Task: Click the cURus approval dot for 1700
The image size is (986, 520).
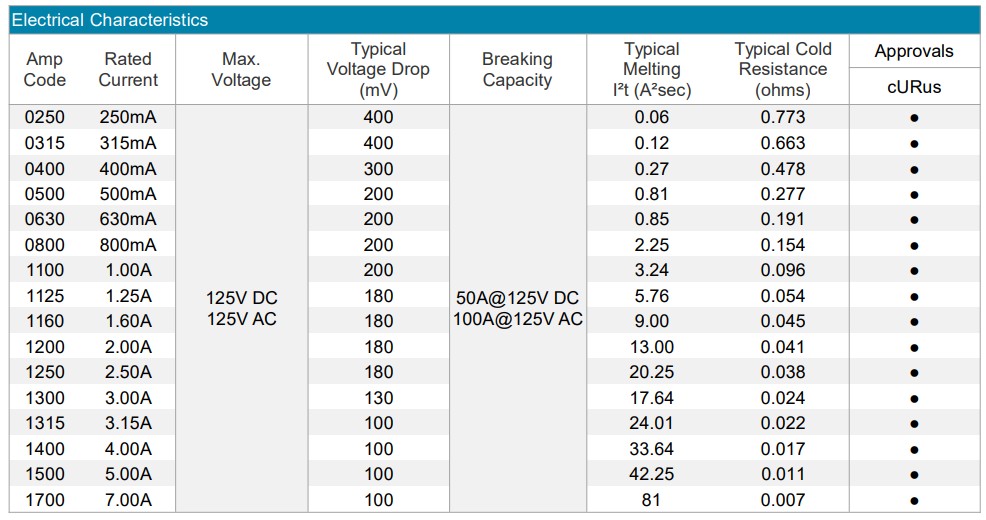Action: (x=914, y=501)
